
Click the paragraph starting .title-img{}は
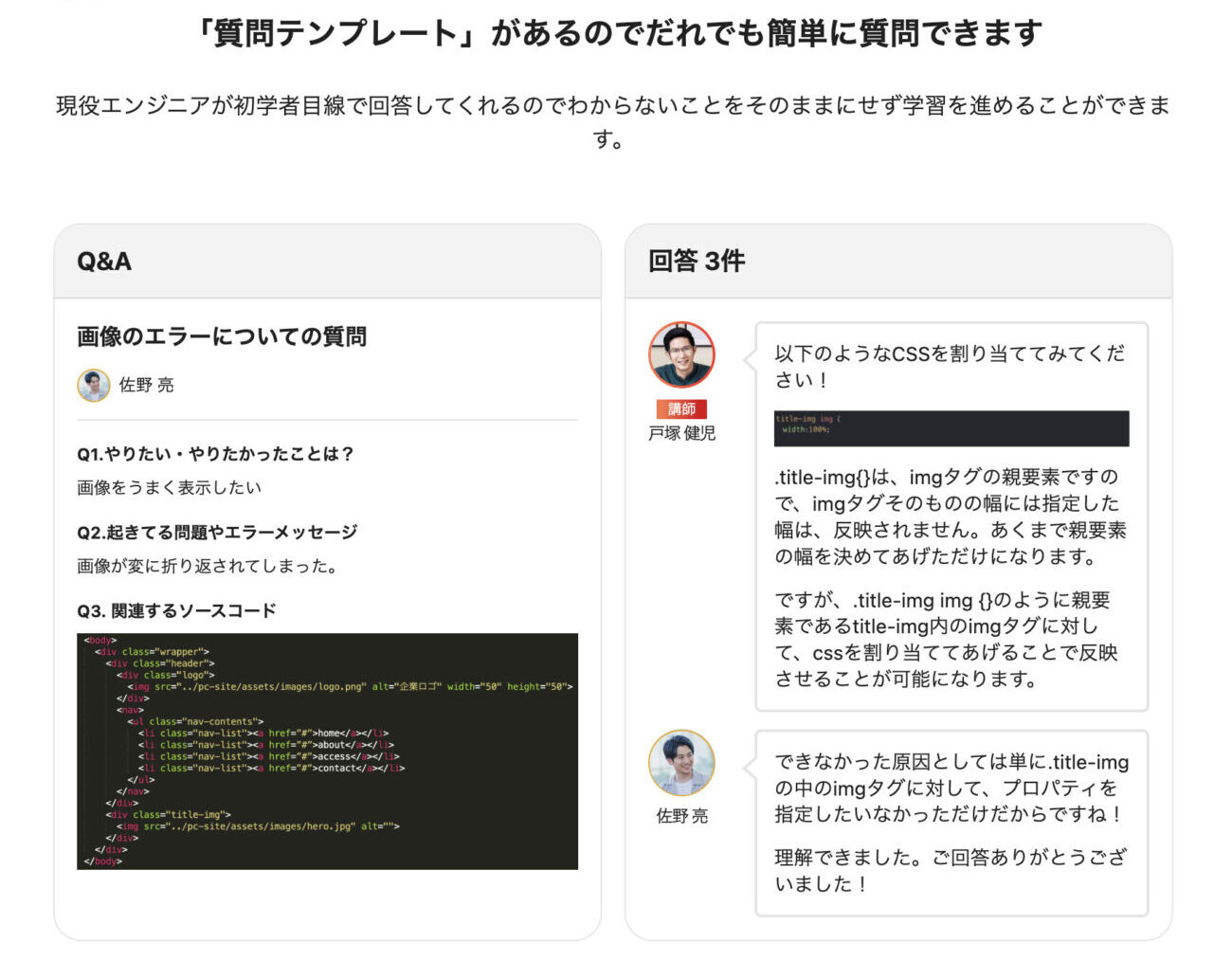[x=951, y=517]
